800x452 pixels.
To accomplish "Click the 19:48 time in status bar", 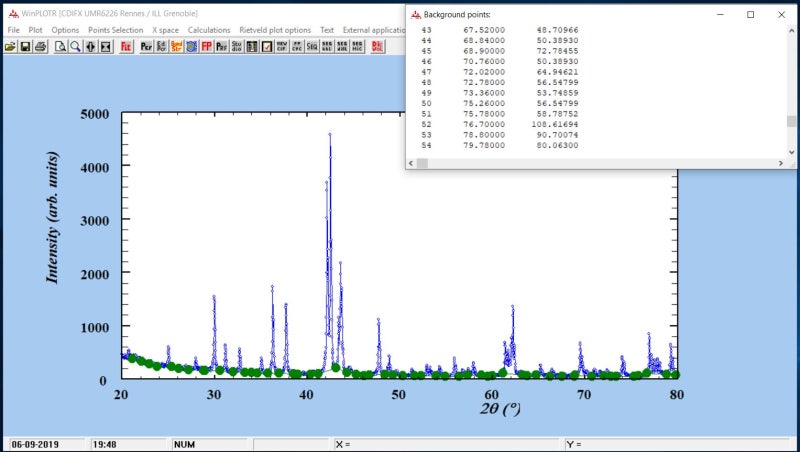I will click(x=105, y=444).
